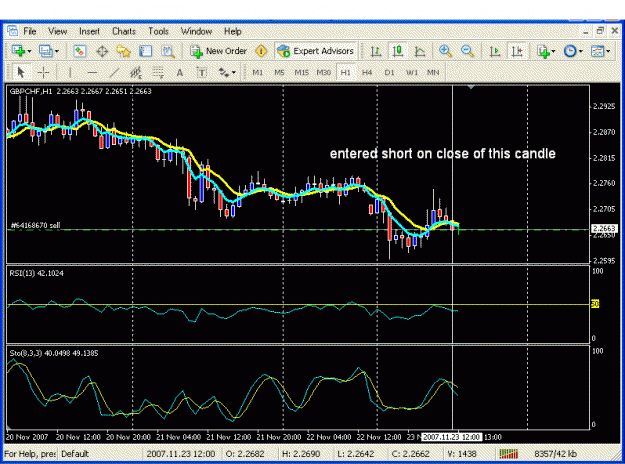
Task: Expand the Indicators dropdown arrow
Action: pyautogui.click(x=553, y=51)
